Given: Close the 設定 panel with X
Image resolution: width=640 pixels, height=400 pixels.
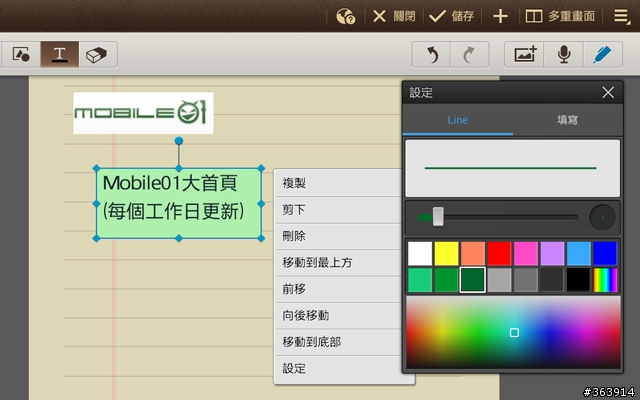Looking at the screenshot, I should point(608,93).
